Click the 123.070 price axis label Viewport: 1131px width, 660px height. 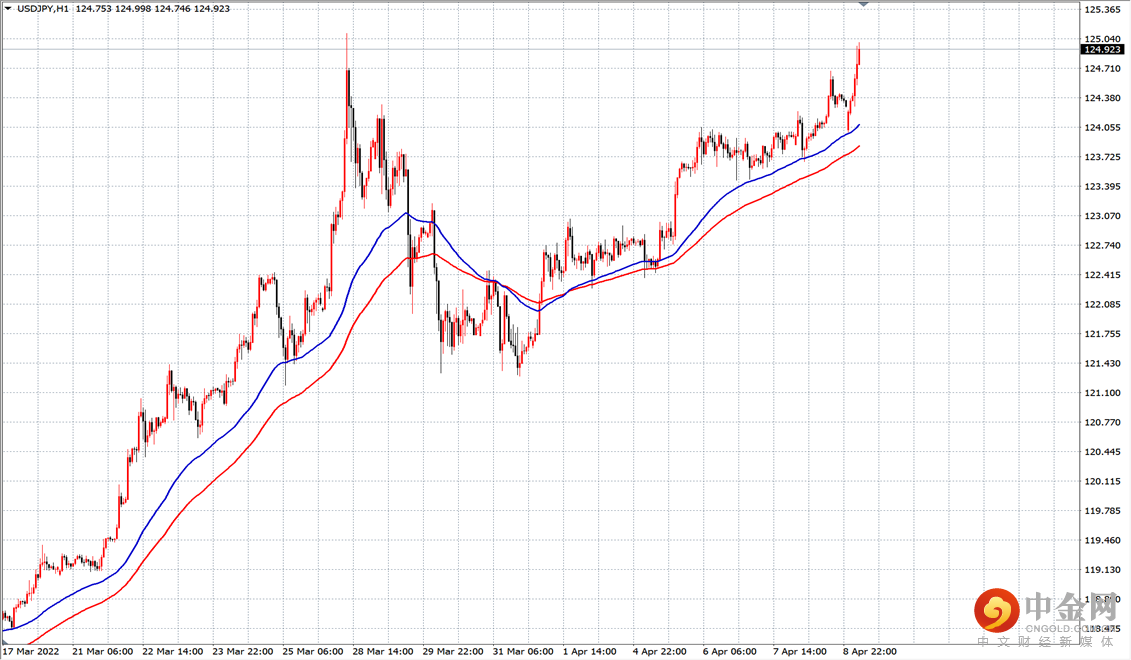point(1102,216)
